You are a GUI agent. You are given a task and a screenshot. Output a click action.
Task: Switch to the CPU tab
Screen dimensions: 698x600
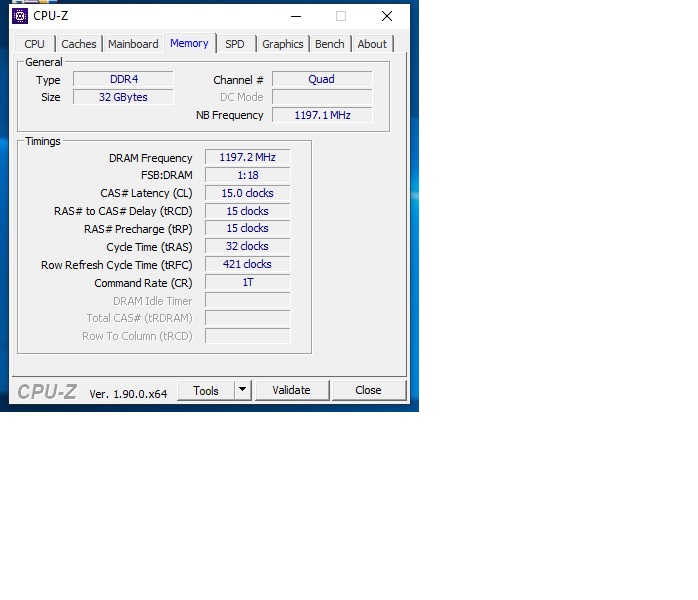point(34,44)
